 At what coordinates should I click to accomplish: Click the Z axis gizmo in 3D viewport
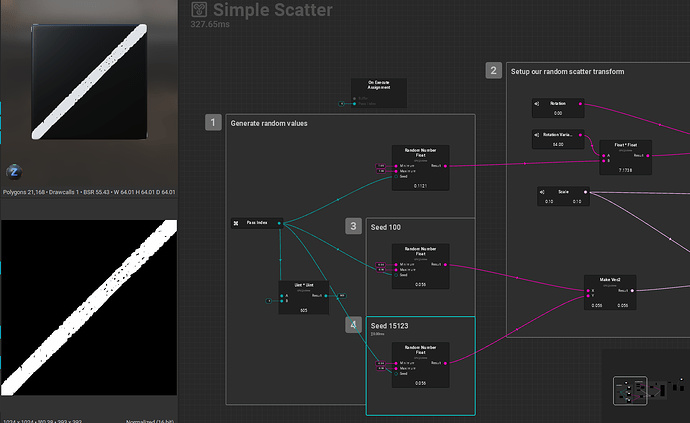click(x=14, y=171)
